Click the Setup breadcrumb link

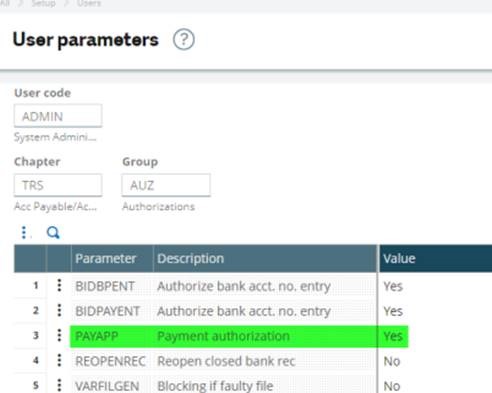click(x=43, y=4)
